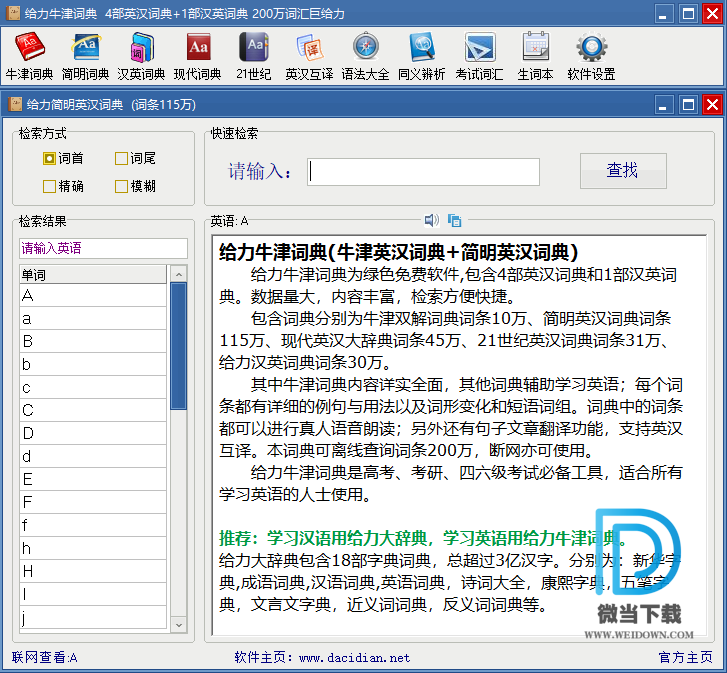Select lowercase 'd' in the word list
Viewport: 727px width, 673px height.
93,456
